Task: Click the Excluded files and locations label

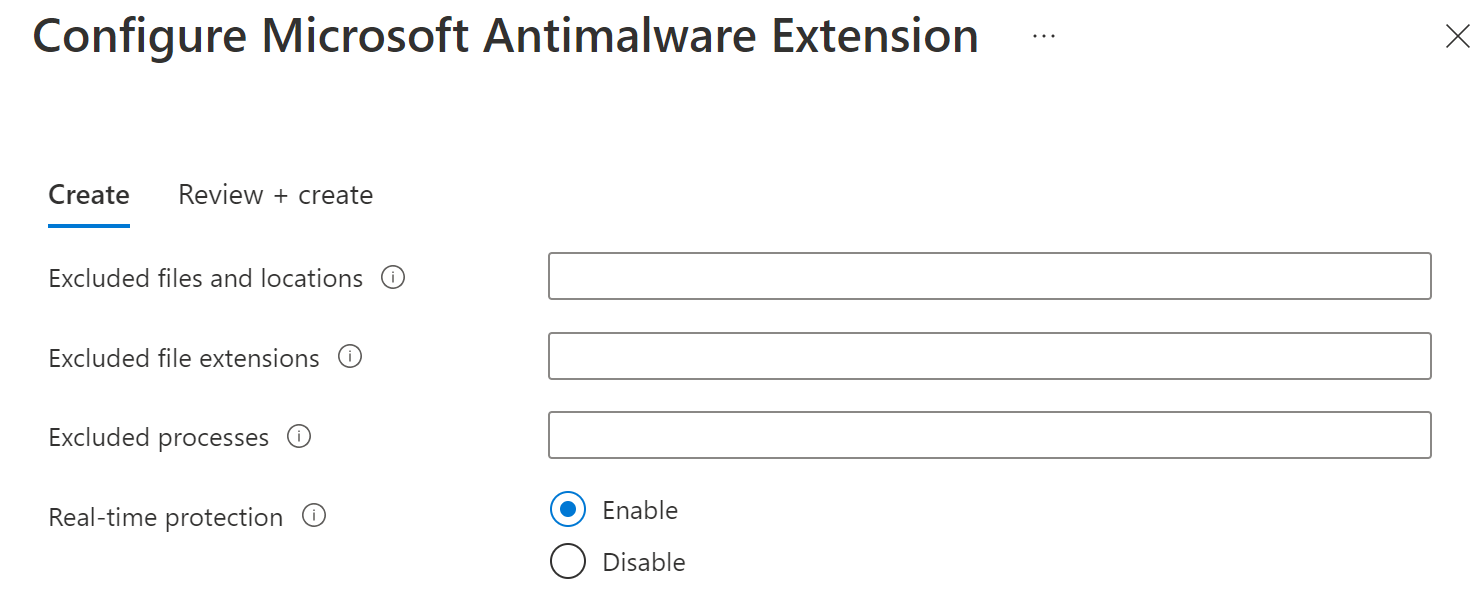Action: pyautogui.click(x=205, y=278)
